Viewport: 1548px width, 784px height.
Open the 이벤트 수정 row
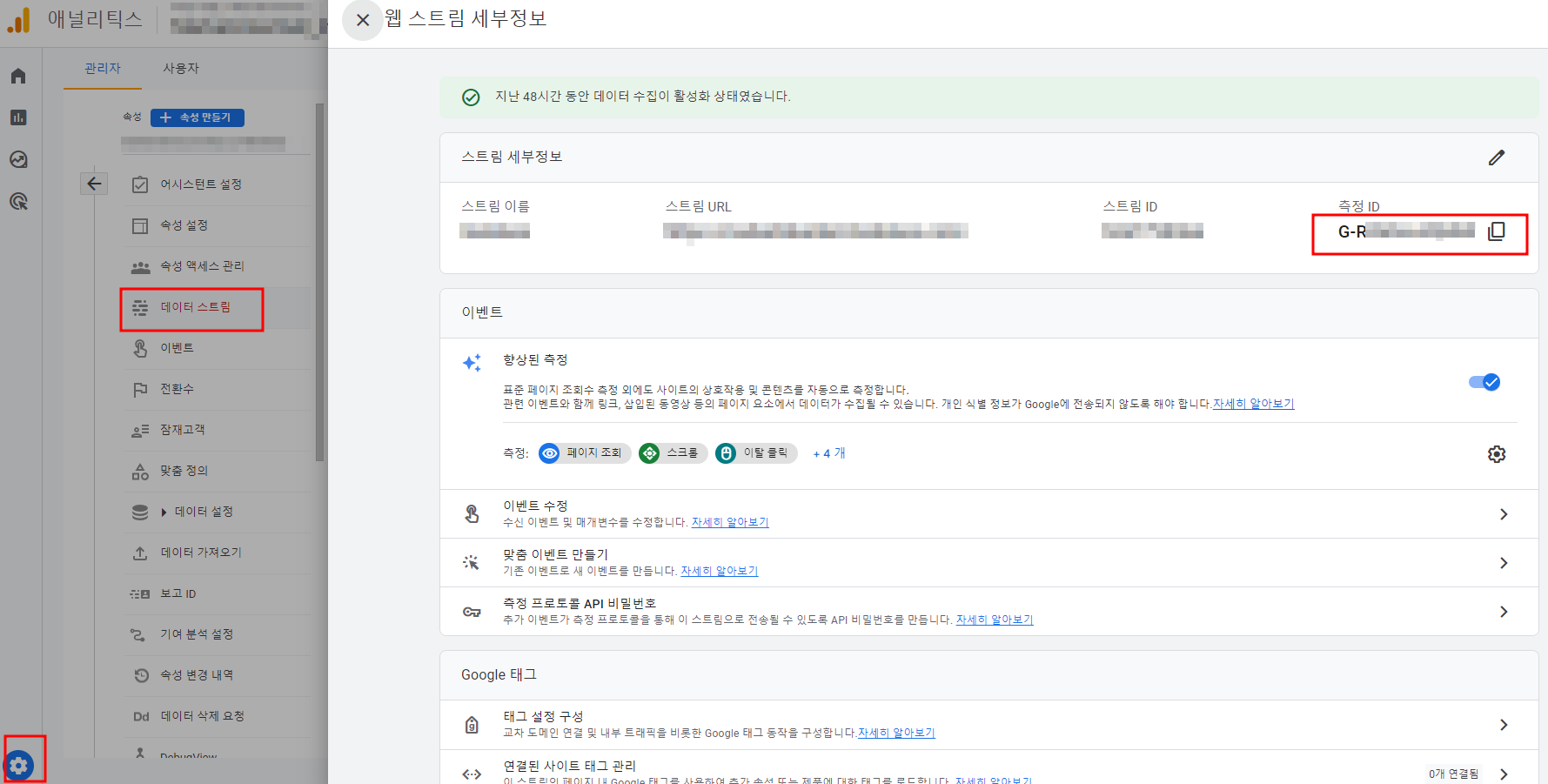tap(988, 514)
